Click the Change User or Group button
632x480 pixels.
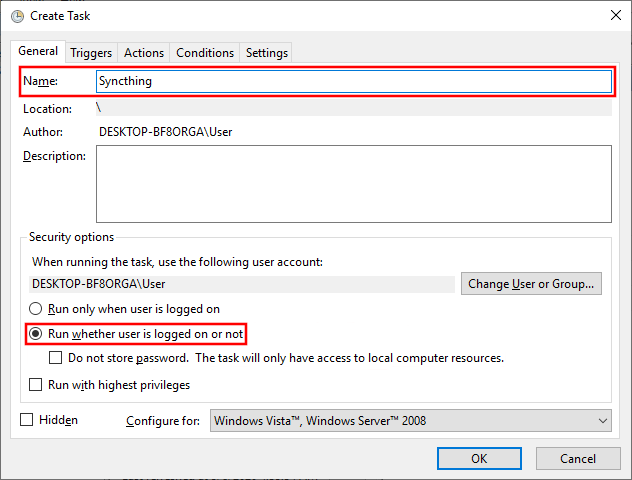533,284
